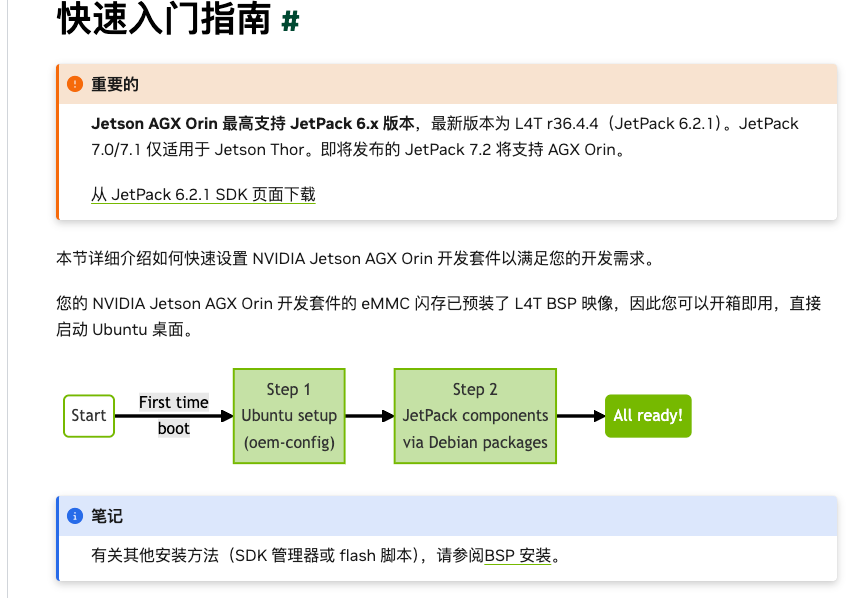
Task: Follow the BSP 安装 link in the note
Action: click(517, 556)
